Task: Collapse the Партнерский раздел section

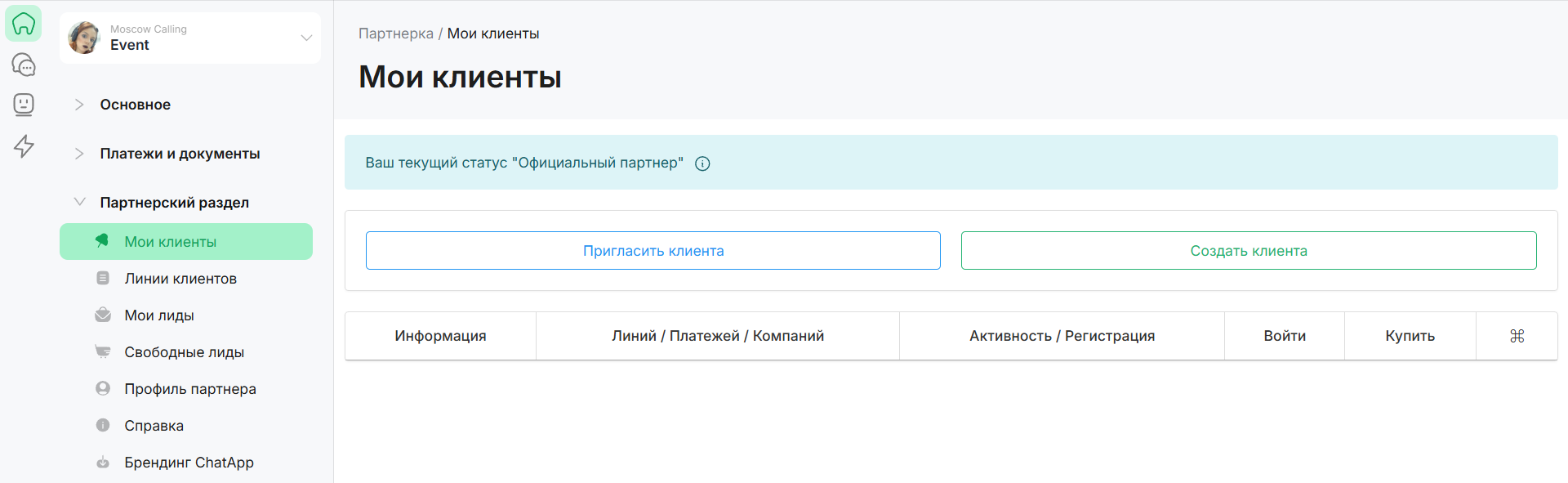Action: click(x=174, y=203)
